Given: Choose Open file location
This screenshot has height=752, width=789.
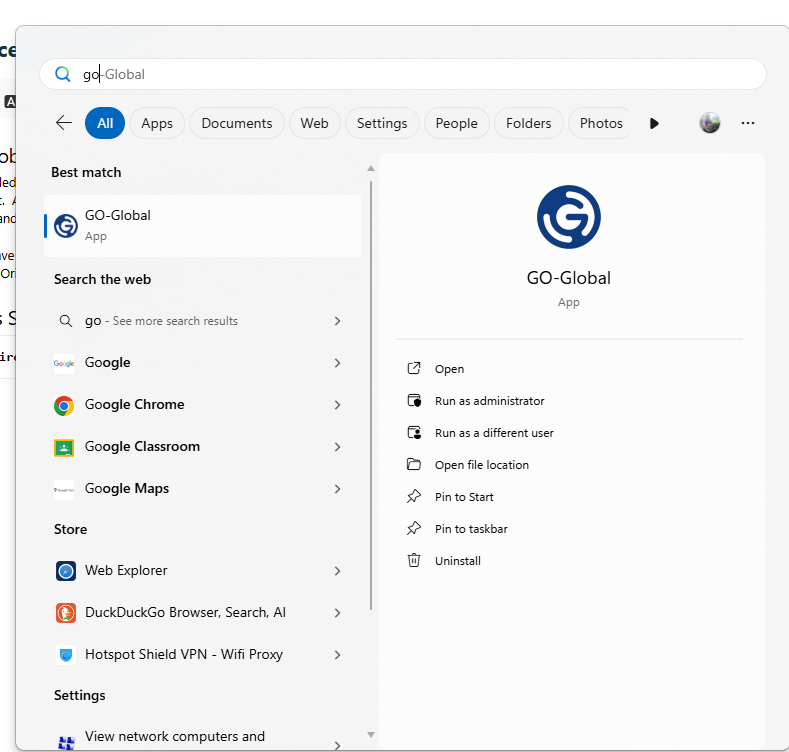Looking at the screenshot, I should (x=482, y=465).
